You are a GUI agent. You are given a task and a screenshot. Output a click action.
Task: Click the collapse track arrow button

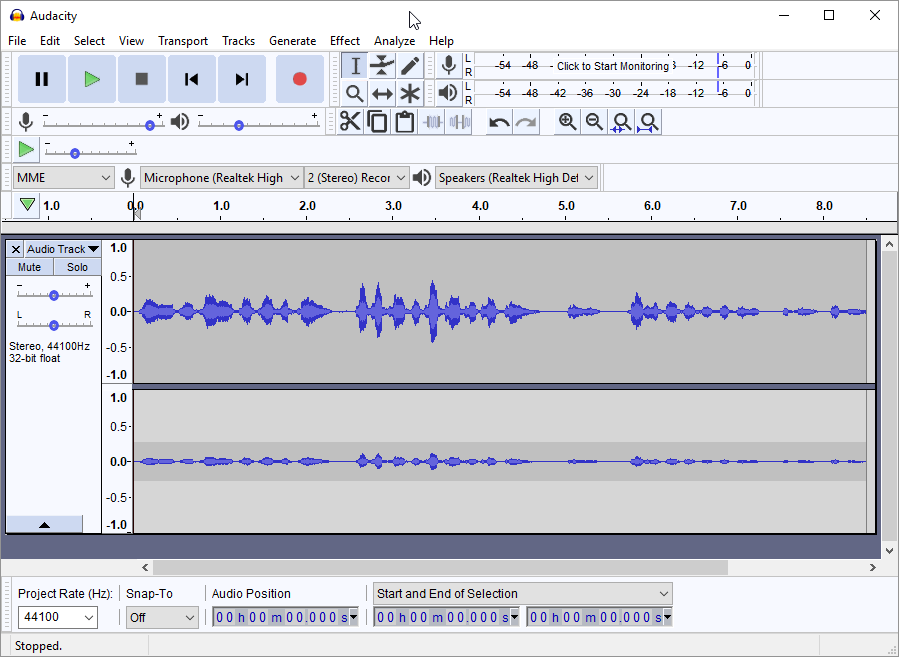pyautogui.click(x=44, y=524)
